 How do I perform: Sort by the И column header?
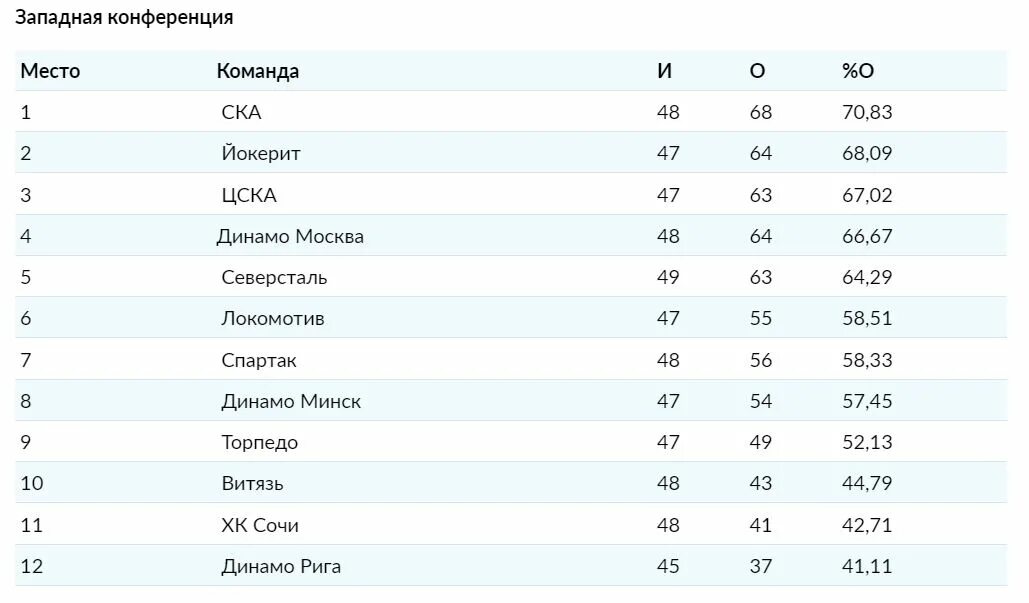click(664, 71)
